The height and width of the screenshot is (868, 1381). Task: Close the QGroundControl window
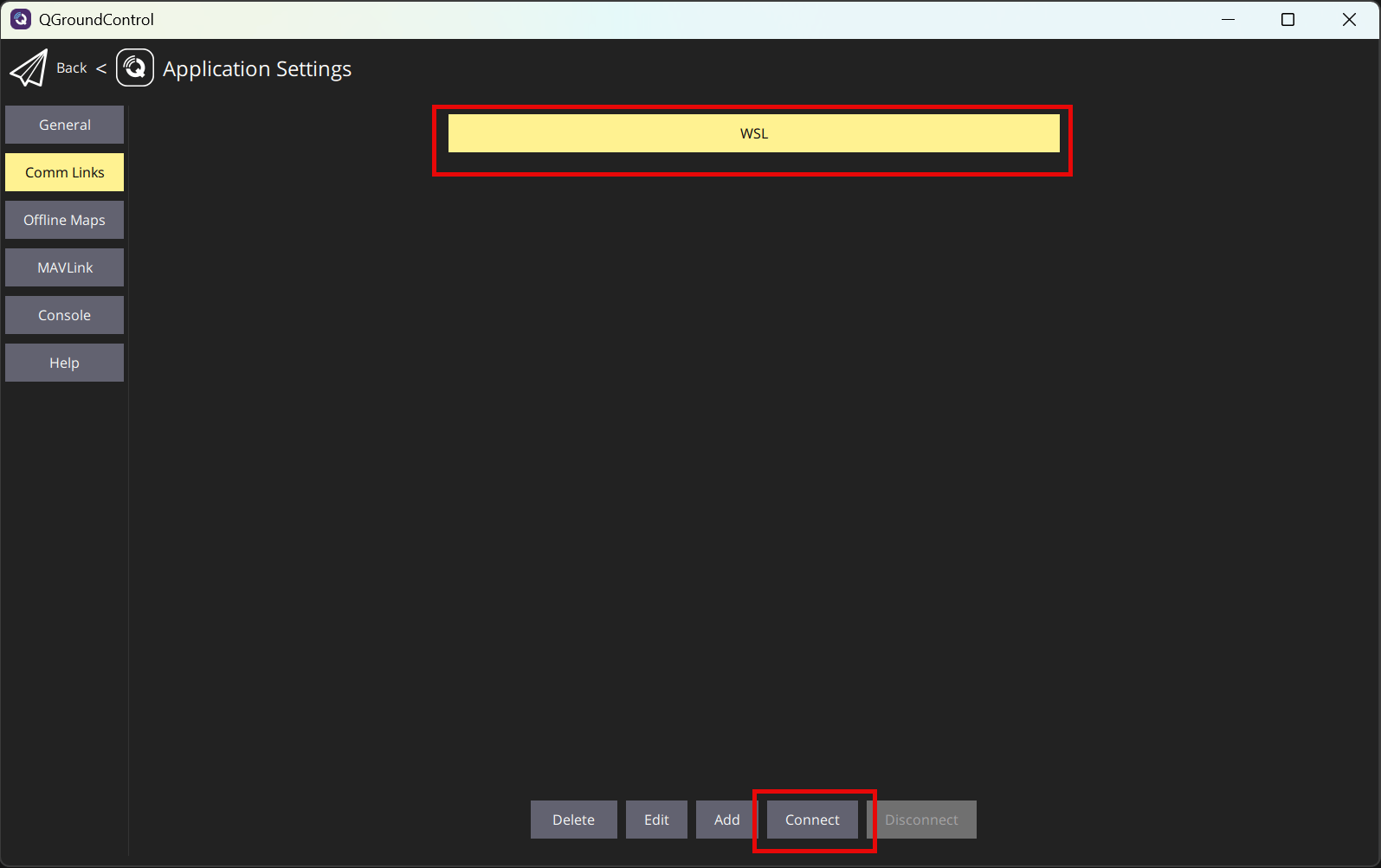click(1349, 19)
